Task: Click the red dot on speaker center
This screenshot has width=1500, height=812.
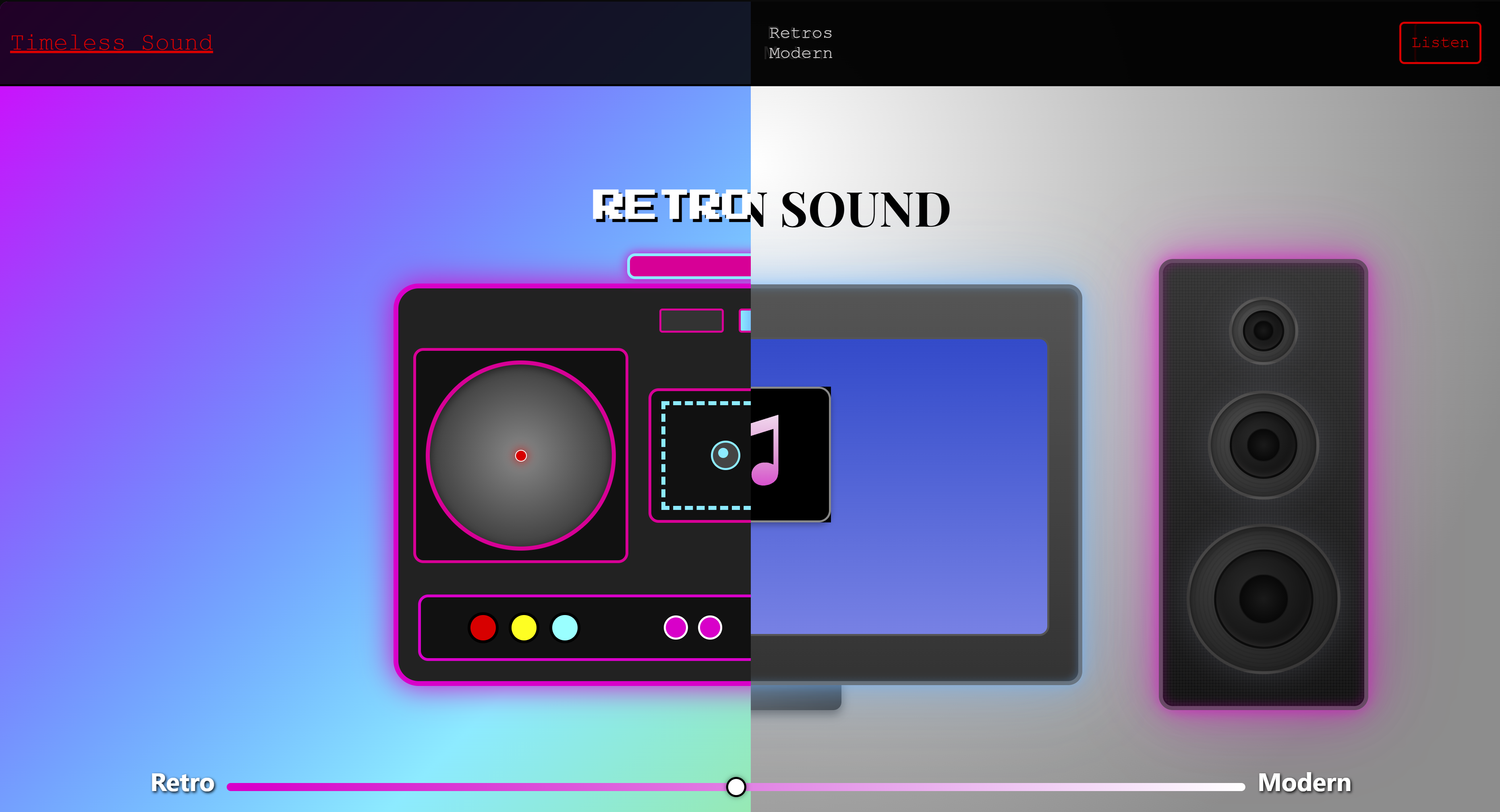Action: (520, 456)
